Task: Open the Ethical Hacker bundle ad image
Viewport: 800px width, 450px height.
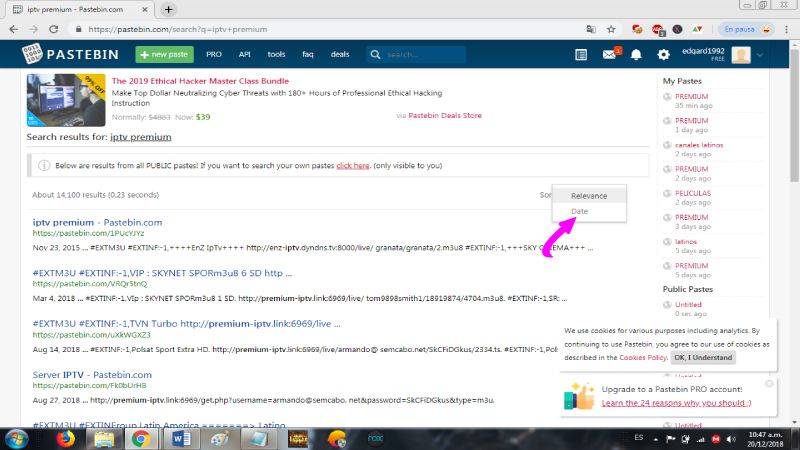Action: click(x=66, y=100)
